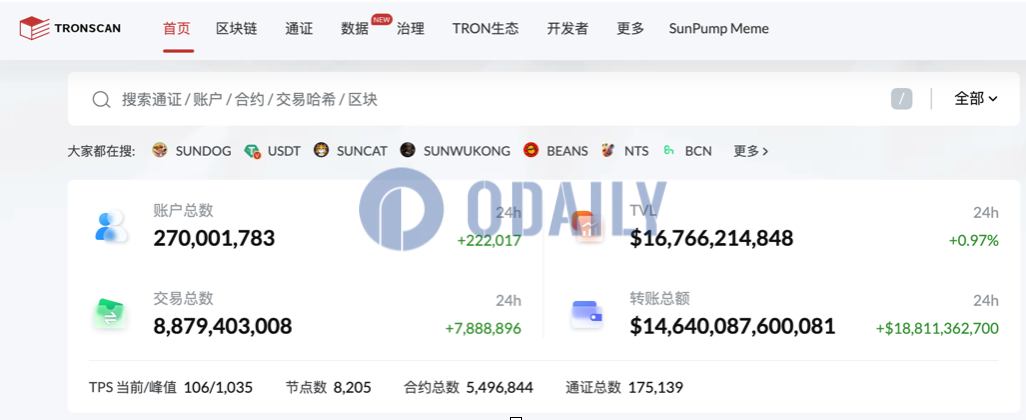1026x420 pixels.
Task: Click the SUNWUKONG token icon
Action: [x=408, y=150]
